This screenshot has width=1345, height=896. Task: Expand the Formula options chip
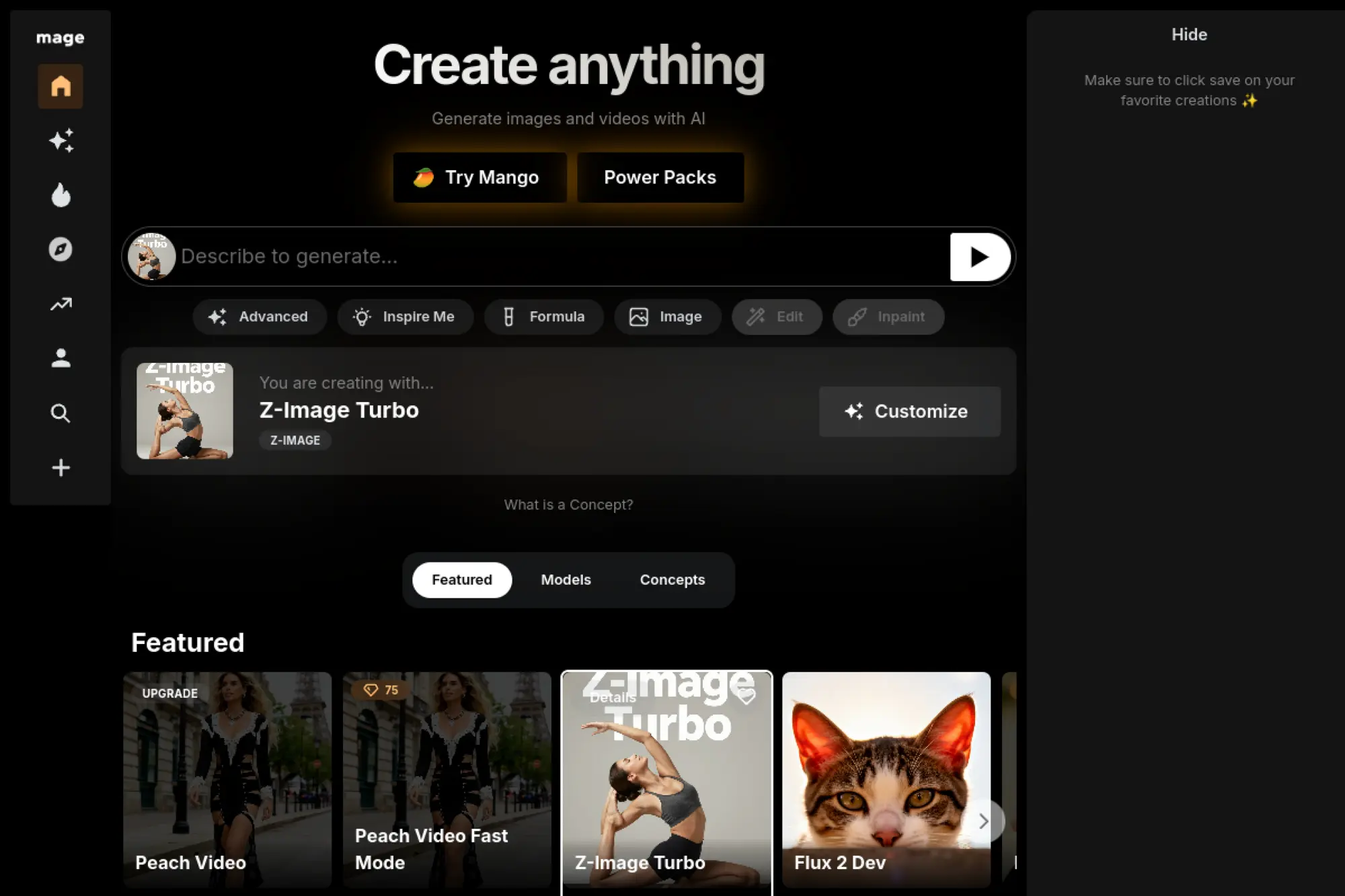(x=543, y=317)
